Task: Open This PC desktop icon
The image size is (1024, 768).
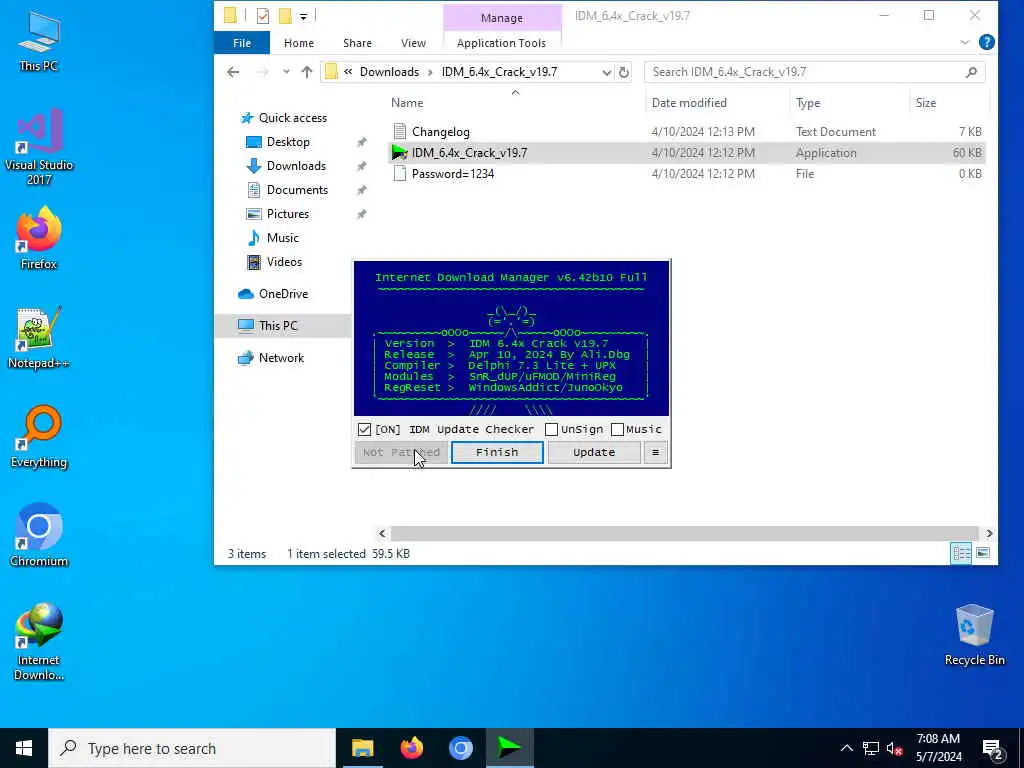Action: (39, 40)
